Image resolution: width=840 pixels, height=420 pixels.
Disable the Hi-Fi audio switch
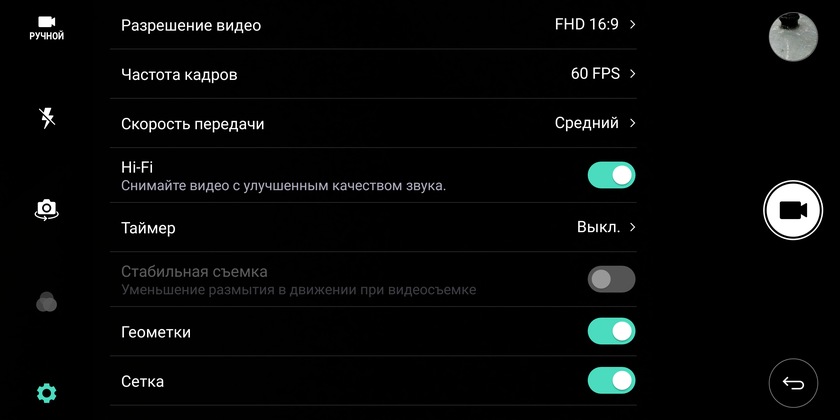point(611,176)
